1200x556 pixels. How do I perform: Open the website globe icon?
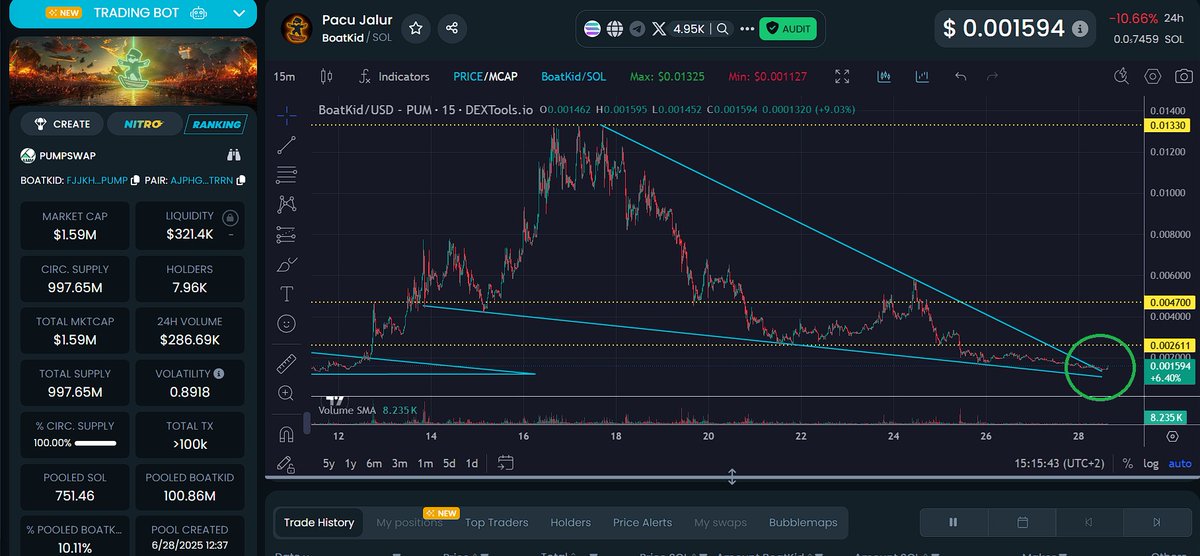click(615, 30)
